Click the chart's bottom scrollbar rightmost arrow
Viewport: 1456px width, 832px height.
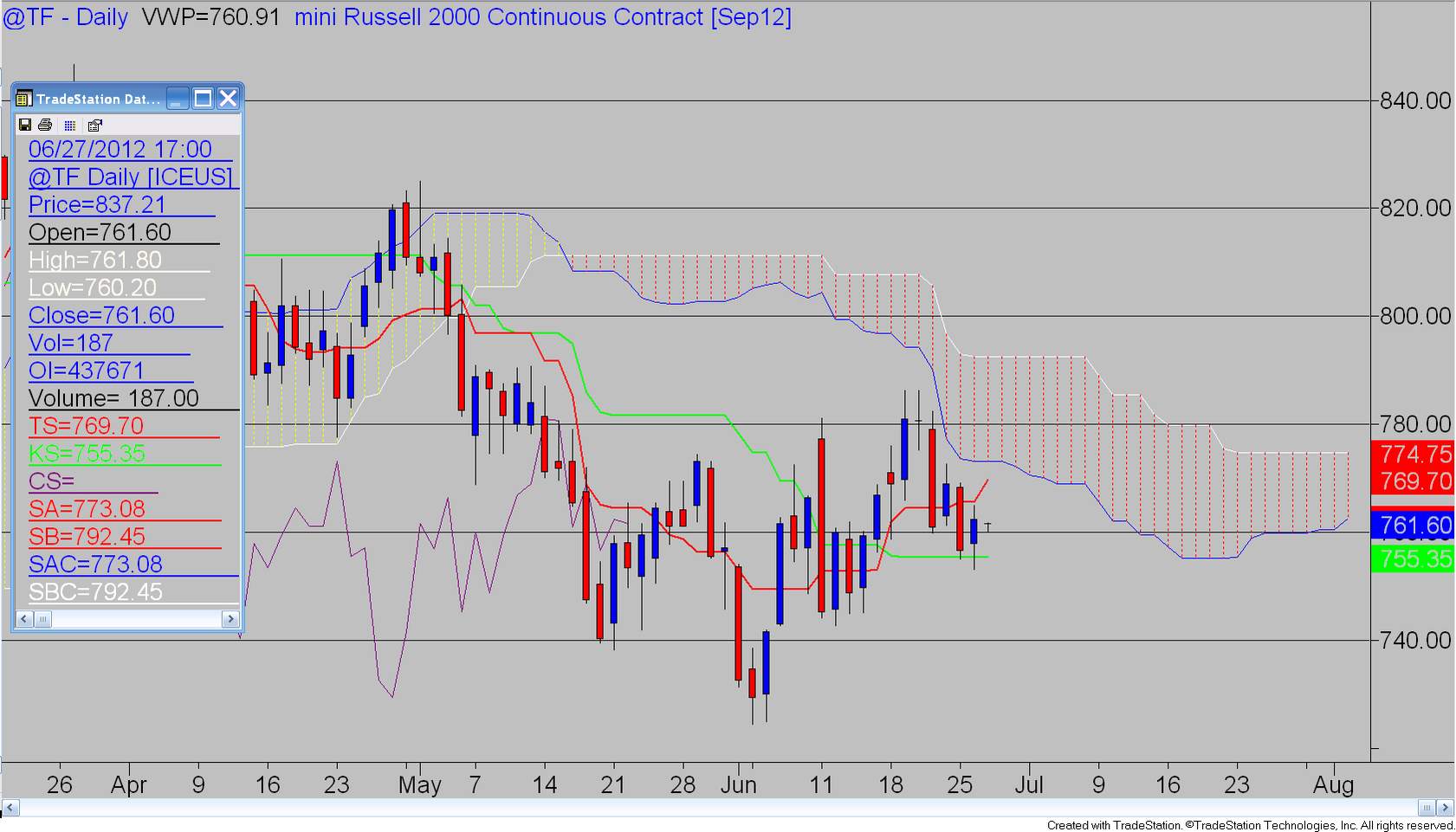coord(1445,808)
